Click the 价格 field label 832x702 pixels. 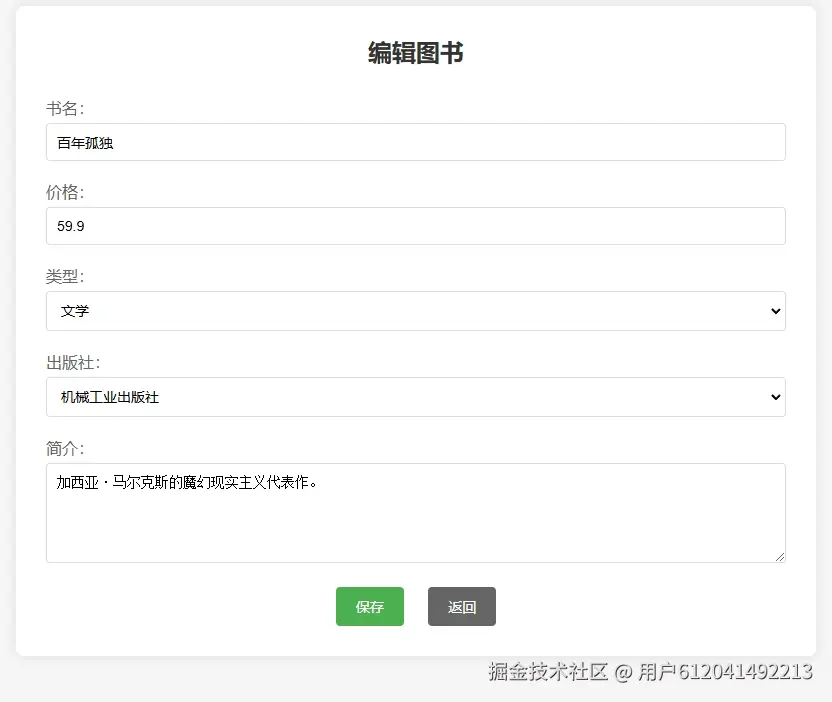click(64, 192)
